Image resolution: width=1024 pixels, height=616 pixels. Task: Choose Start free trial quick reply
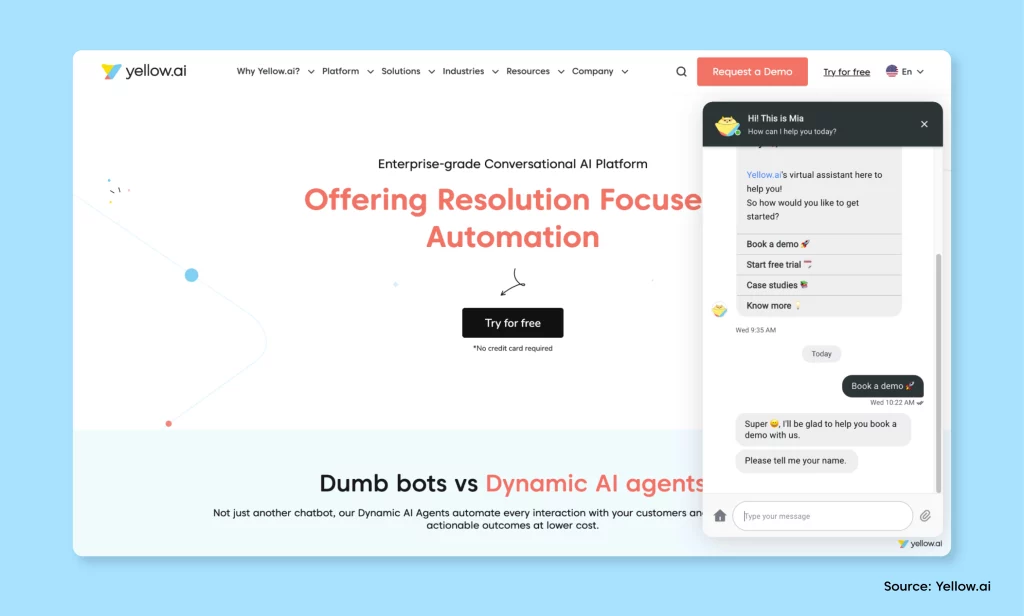pos(819,265)
